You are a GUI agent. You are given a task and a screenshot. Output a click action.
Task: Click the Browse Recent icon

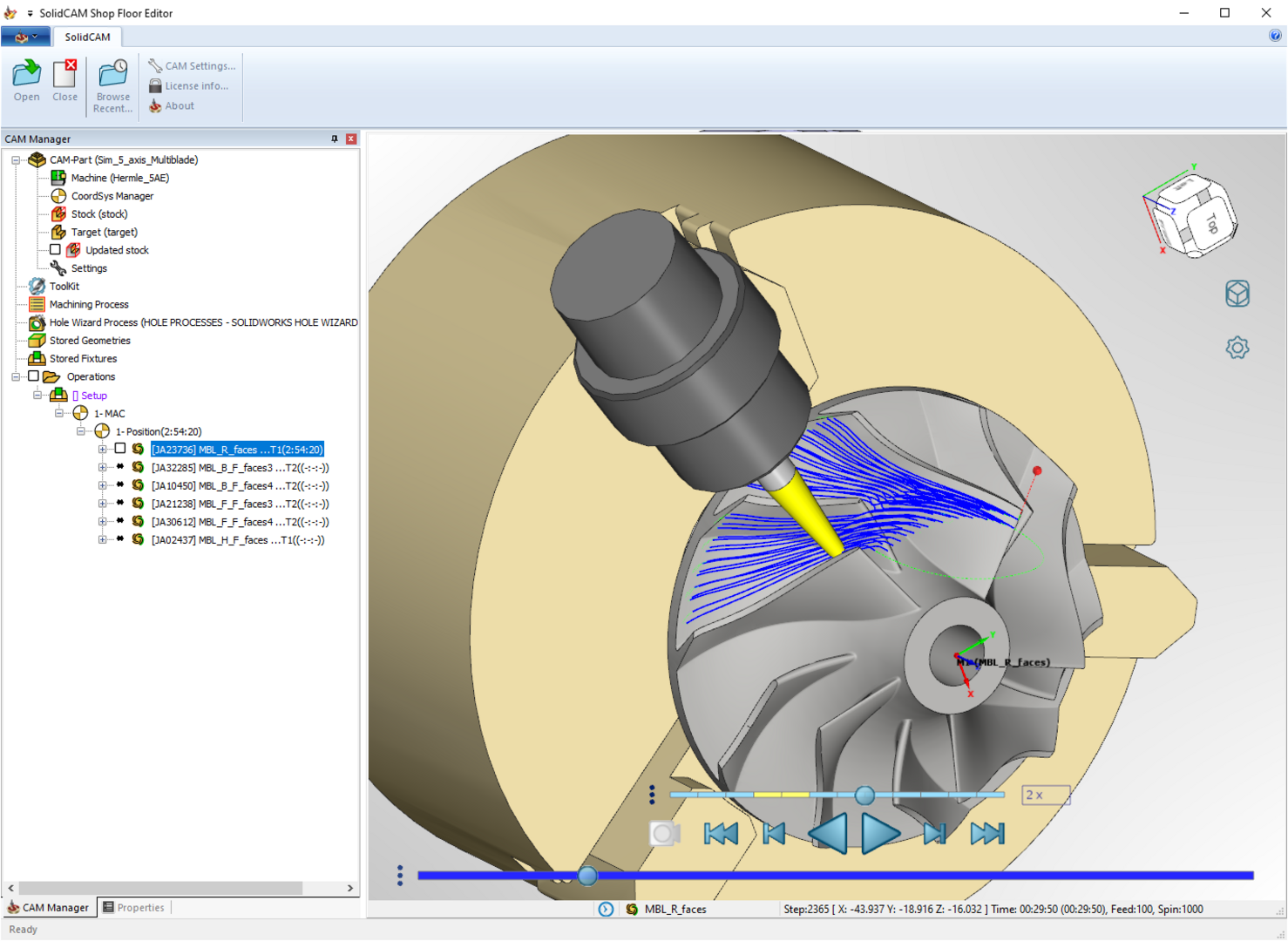point(112,76)
